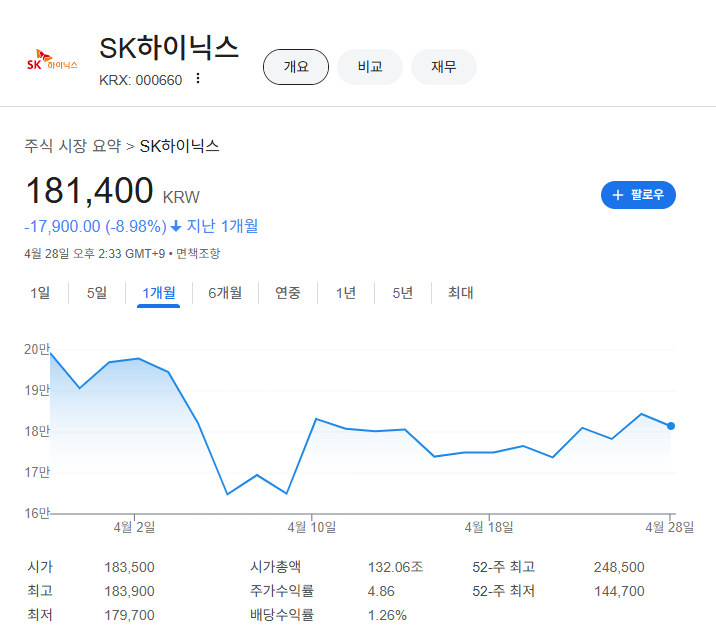Click the 4월 10일 date label on the chart axis

pos(312,527)
